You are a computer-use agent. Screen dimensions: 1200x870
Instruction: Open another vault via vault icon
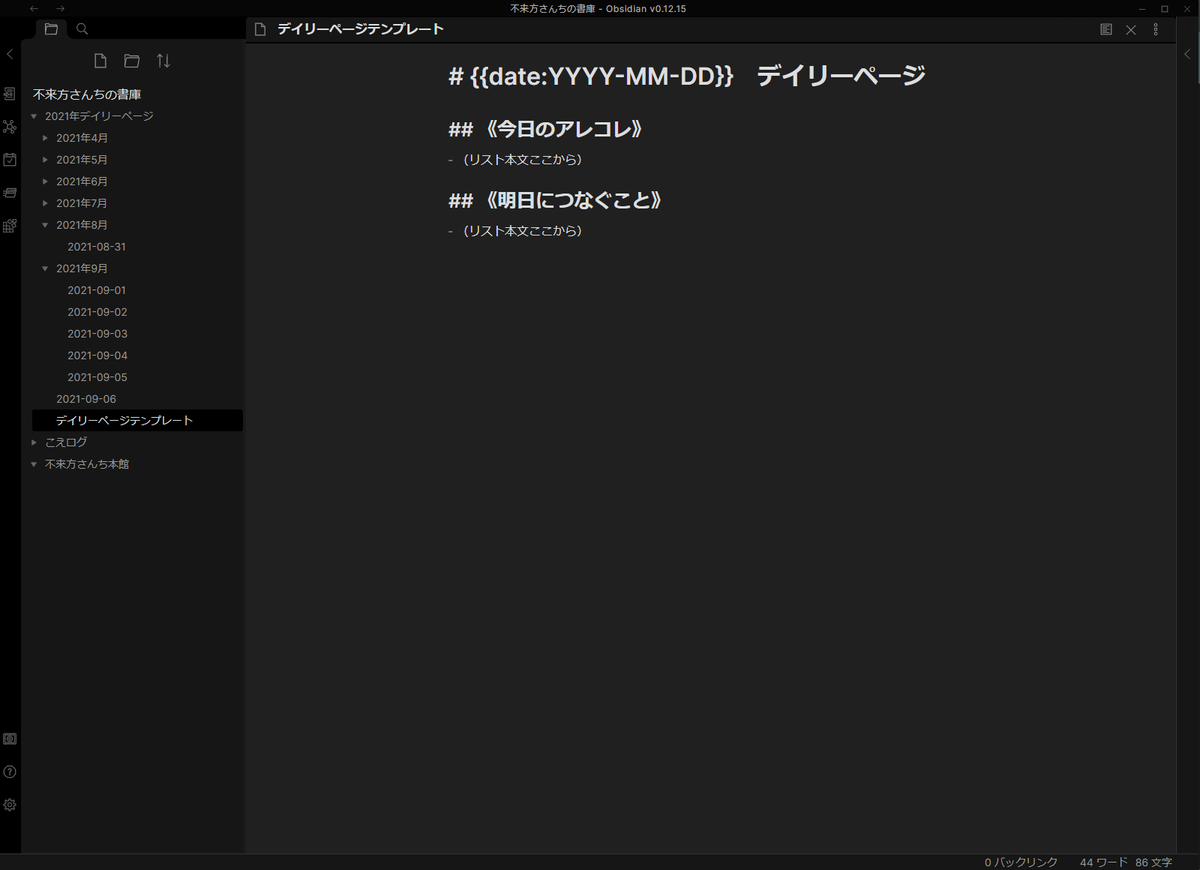pyautogui.click(x=10, y=739)
